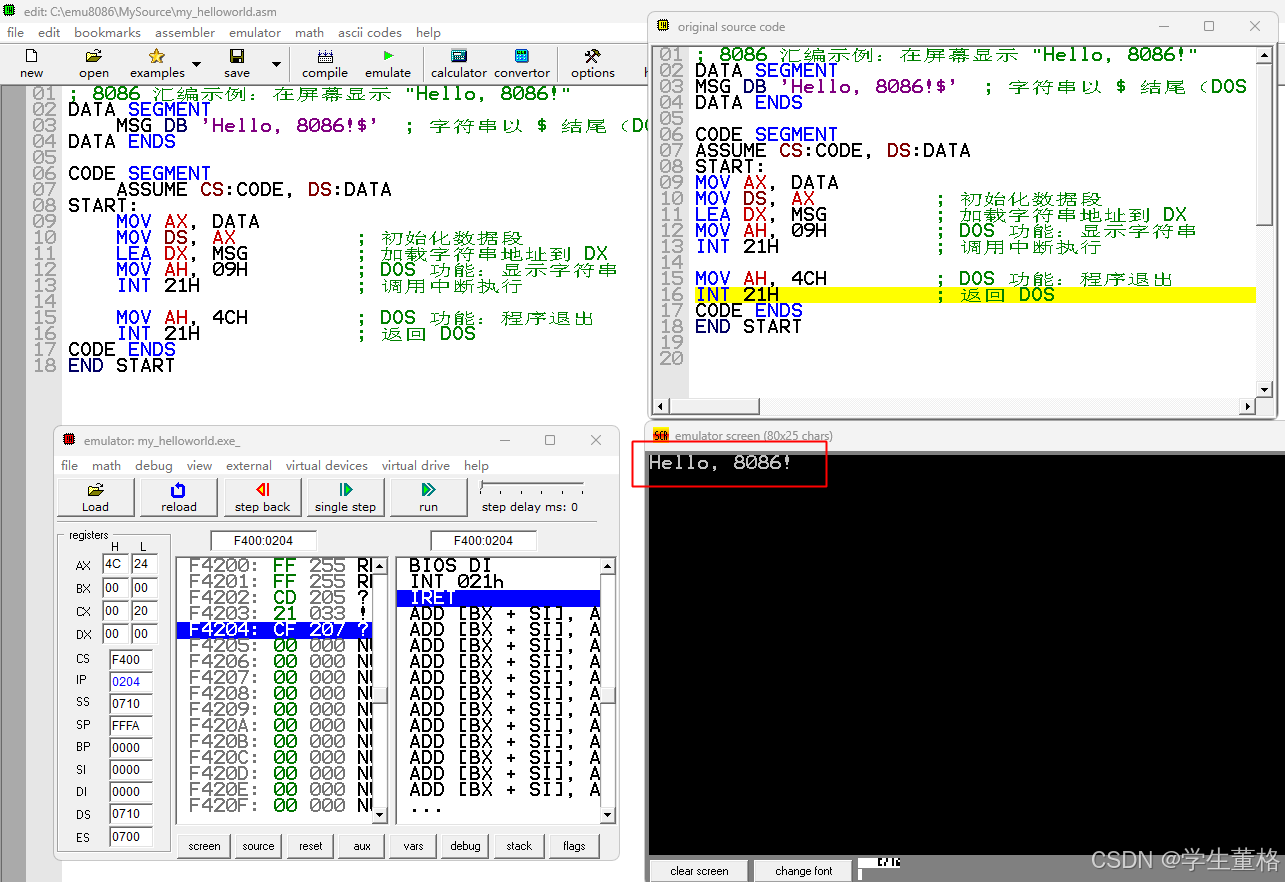Image resolution: width=1285 pixels, height=882 pixels.
Task: Open the emulator window's view menu
Action: (x=199, y=465)
